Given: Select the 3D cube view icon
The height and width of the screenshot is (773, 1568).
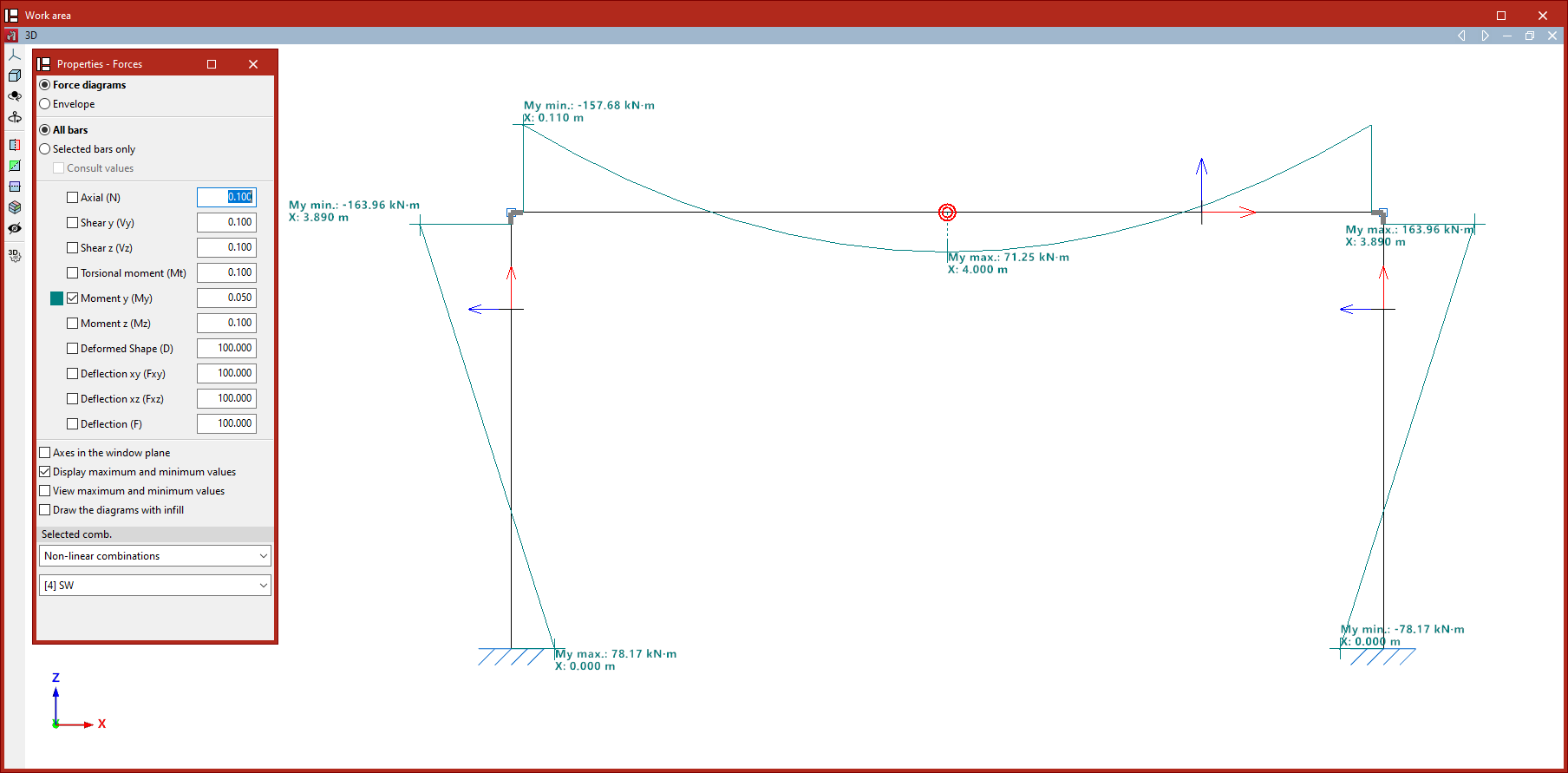Looking at the screenshot, I should click(15, 75).
